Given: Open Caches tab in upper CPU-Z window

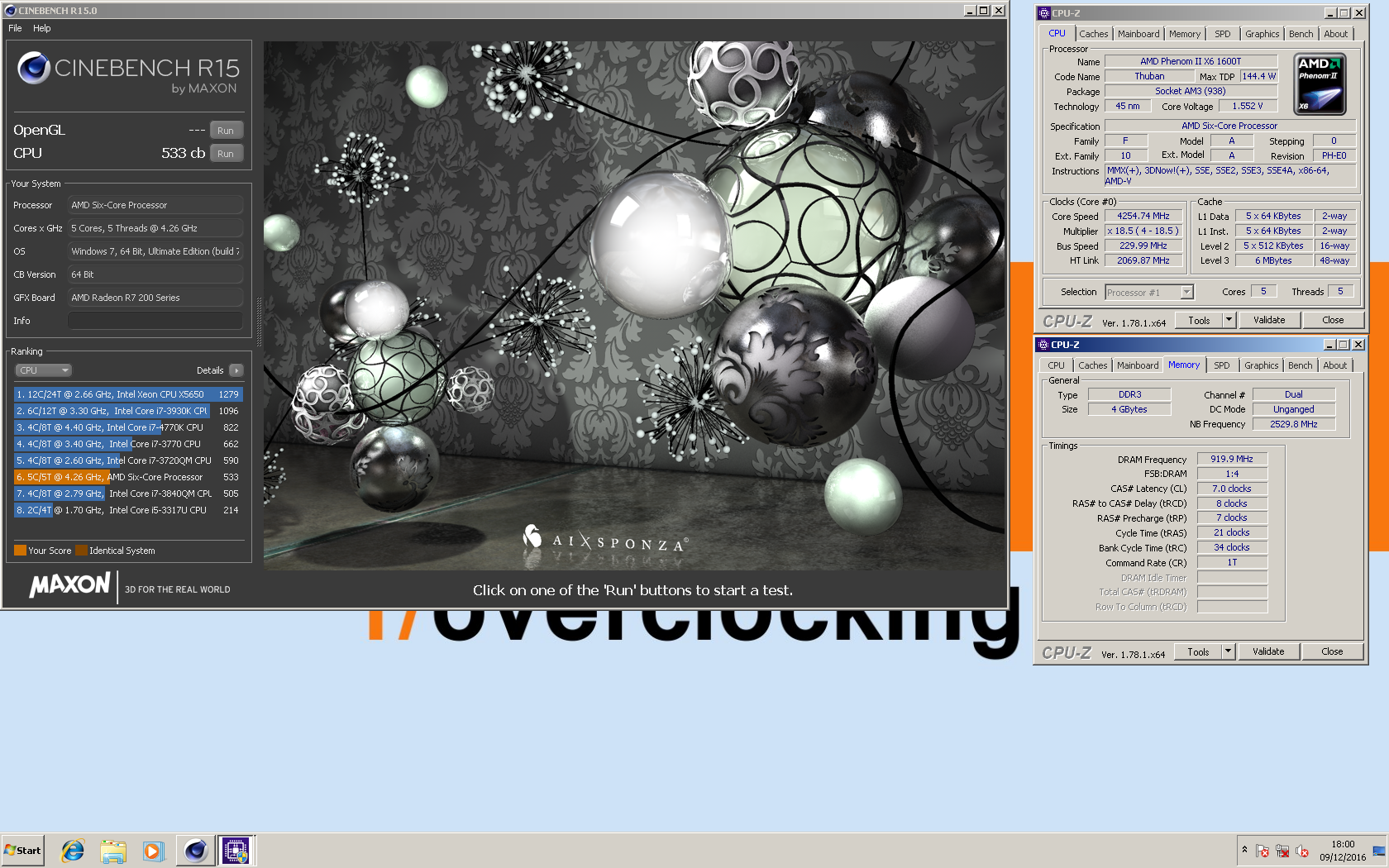Looking at the screenshot, I should [1093, 34].
